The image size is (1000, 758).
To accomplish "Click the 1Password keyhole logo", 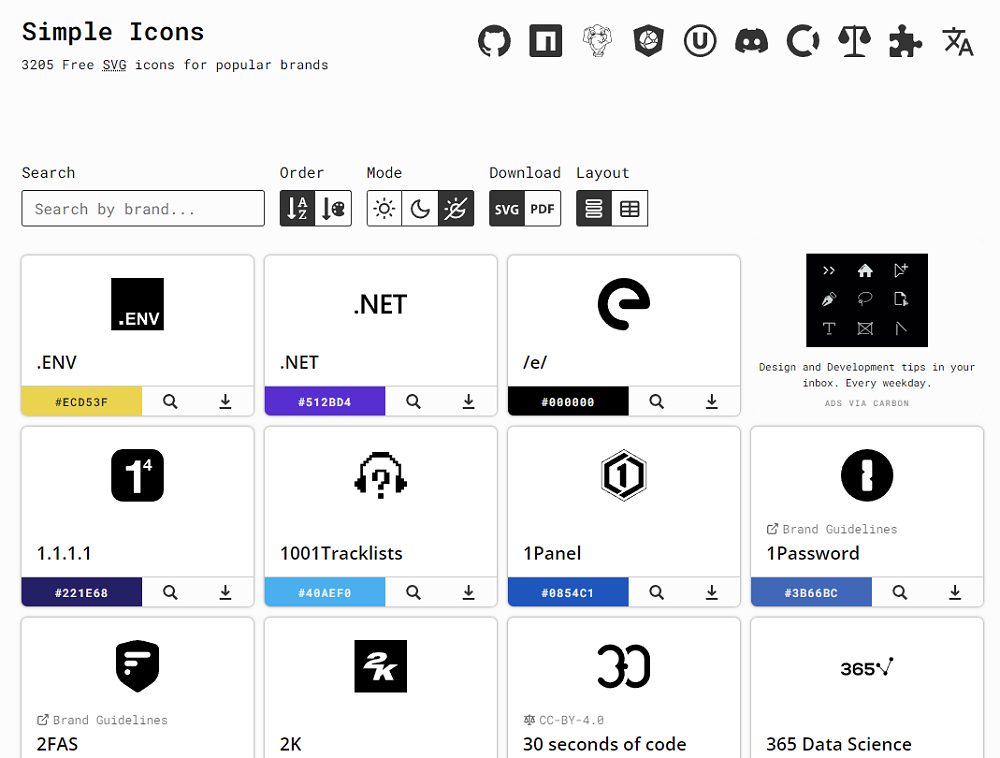I will (867, 476).
